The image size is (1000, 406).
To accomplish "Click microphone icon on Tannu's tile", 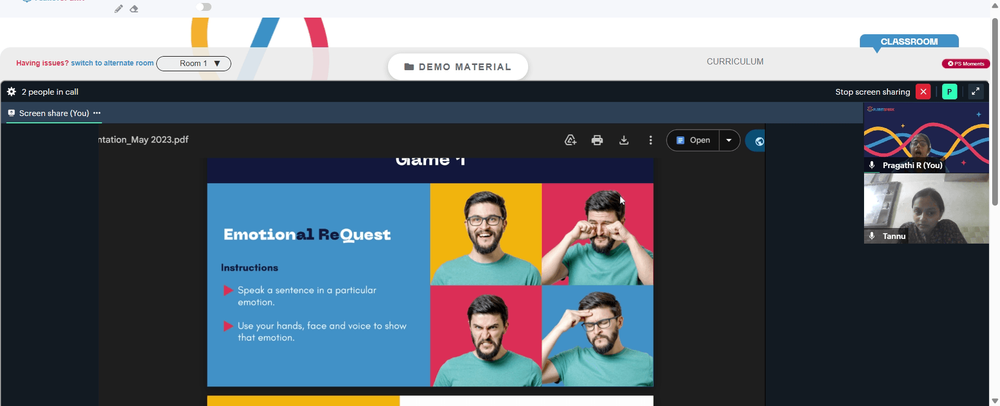I will [872, 236].
